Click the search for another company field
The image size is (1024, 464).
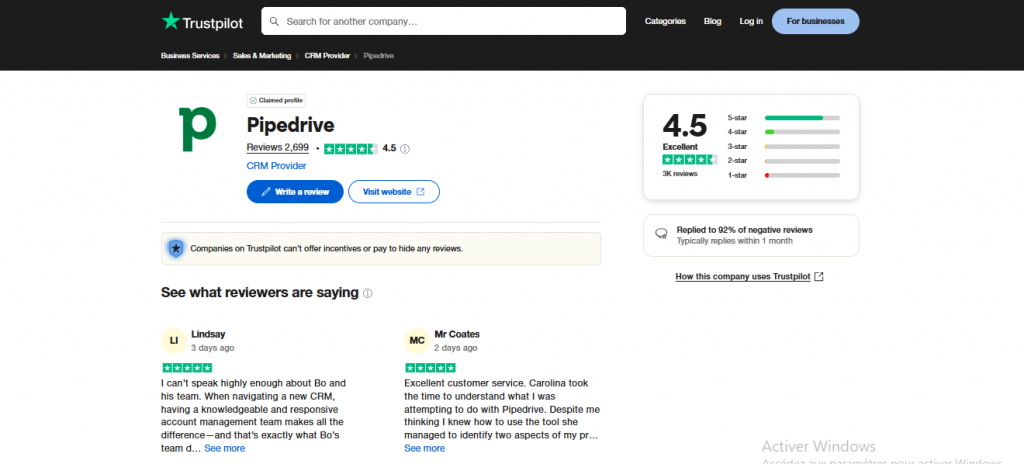443,22
